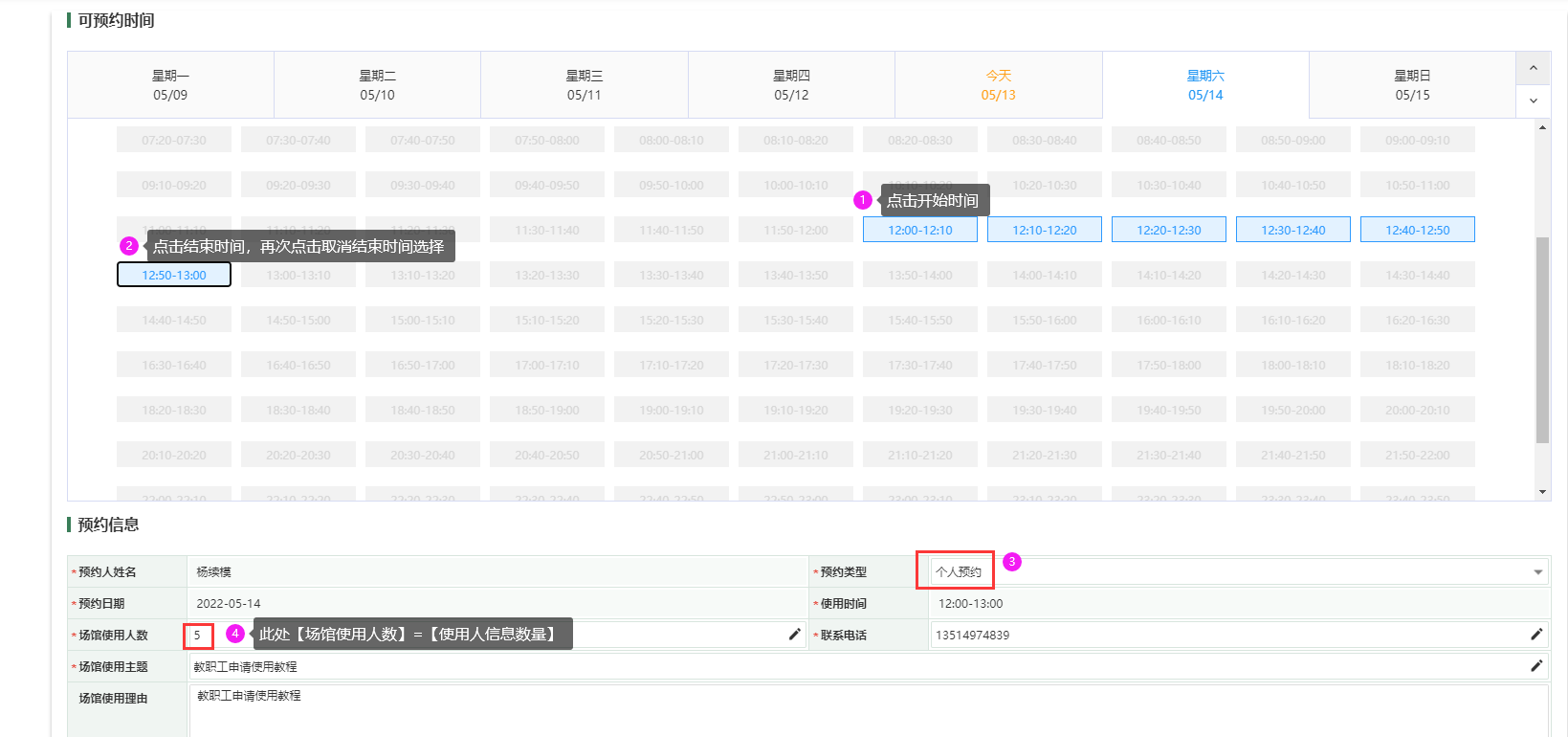
Task: Click the pencil icon in the 场馆使用人数 field
Action: [794, 635]
